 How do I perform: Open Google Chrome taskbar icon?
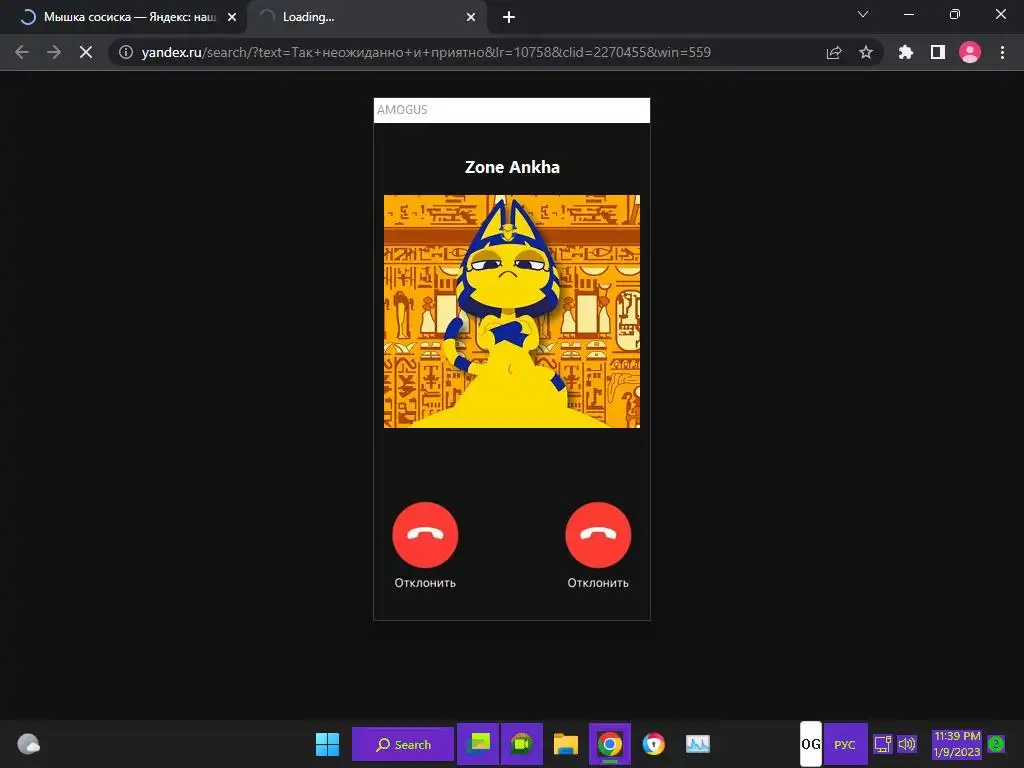(610, 744)
